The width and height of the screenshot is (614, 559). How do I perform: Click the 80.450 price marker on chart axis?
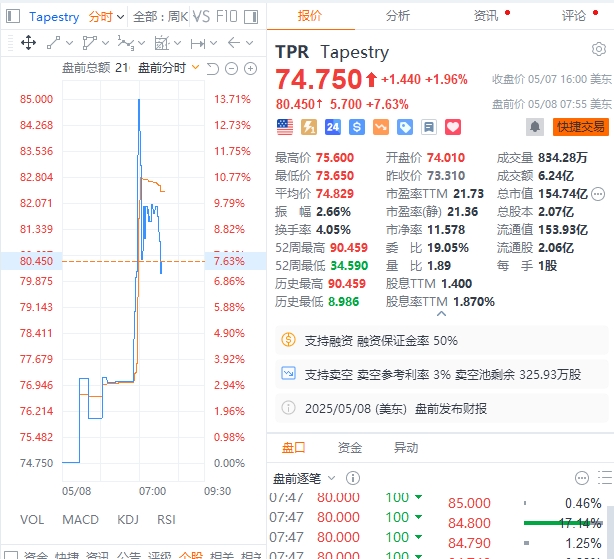(36, 261)
